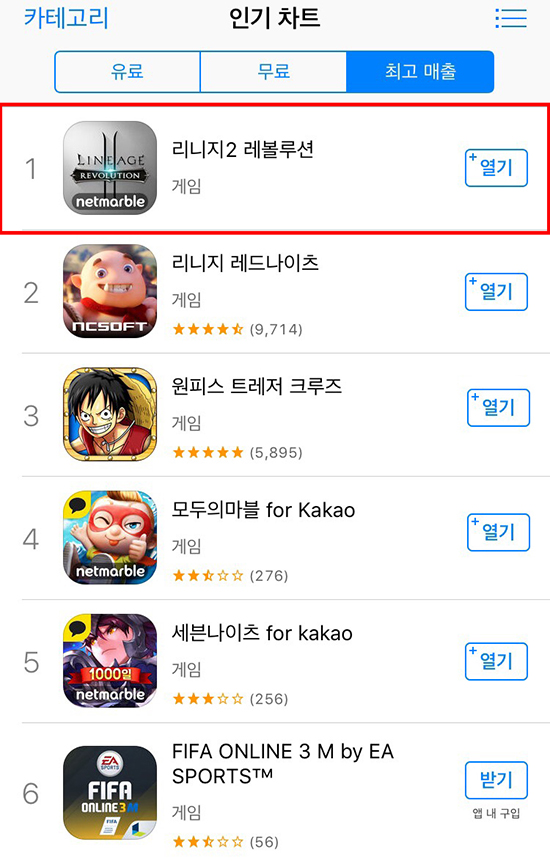
Task: Tap the One Piece Treasure Cruise icon
Action: [x=110, y=415]
